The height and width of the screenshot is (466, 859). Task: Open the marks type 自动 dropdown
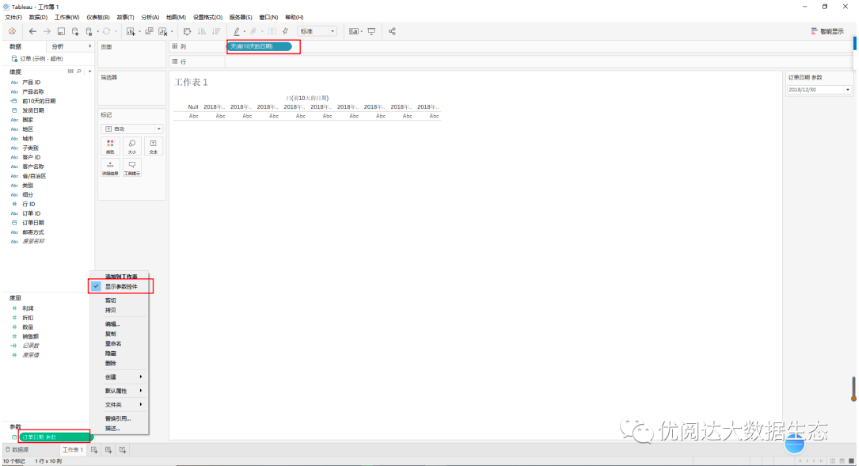[x=132, y=129]
